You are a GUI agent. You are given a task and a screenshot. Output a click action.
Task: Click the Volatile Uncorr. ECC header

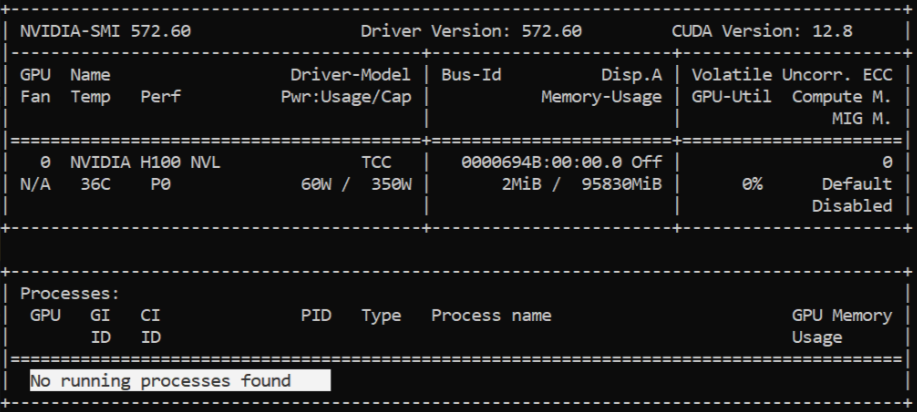click(792, 75)
